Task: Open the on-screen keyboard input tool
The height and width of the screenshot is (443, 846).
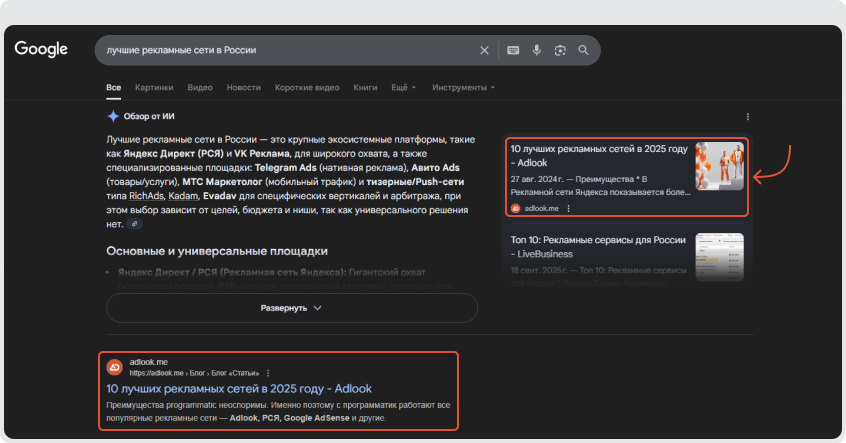Action: (513, 50)
